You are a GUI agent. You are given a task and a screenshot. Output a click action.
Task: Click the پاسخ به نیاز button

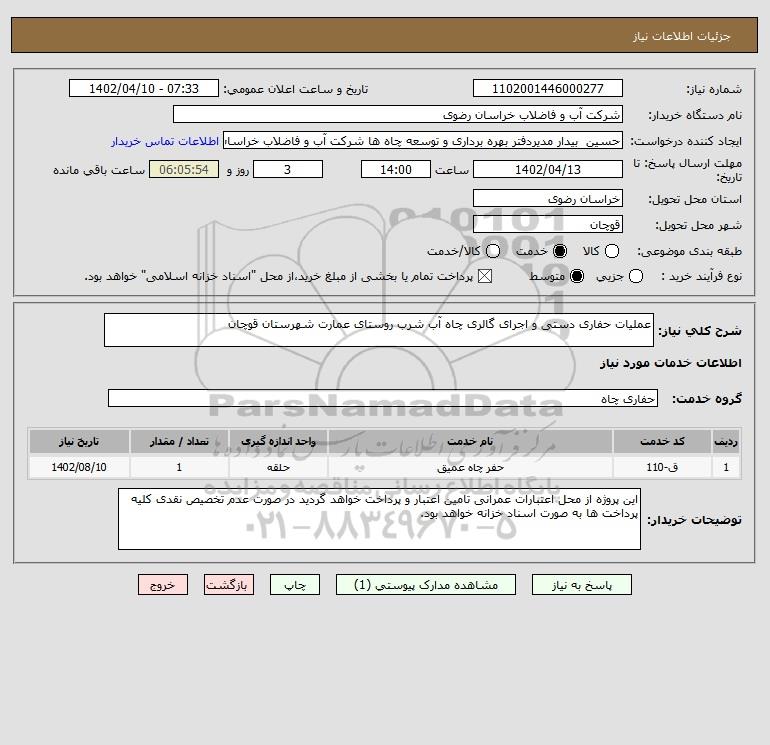pyautogui.click(x=582, y=585)
